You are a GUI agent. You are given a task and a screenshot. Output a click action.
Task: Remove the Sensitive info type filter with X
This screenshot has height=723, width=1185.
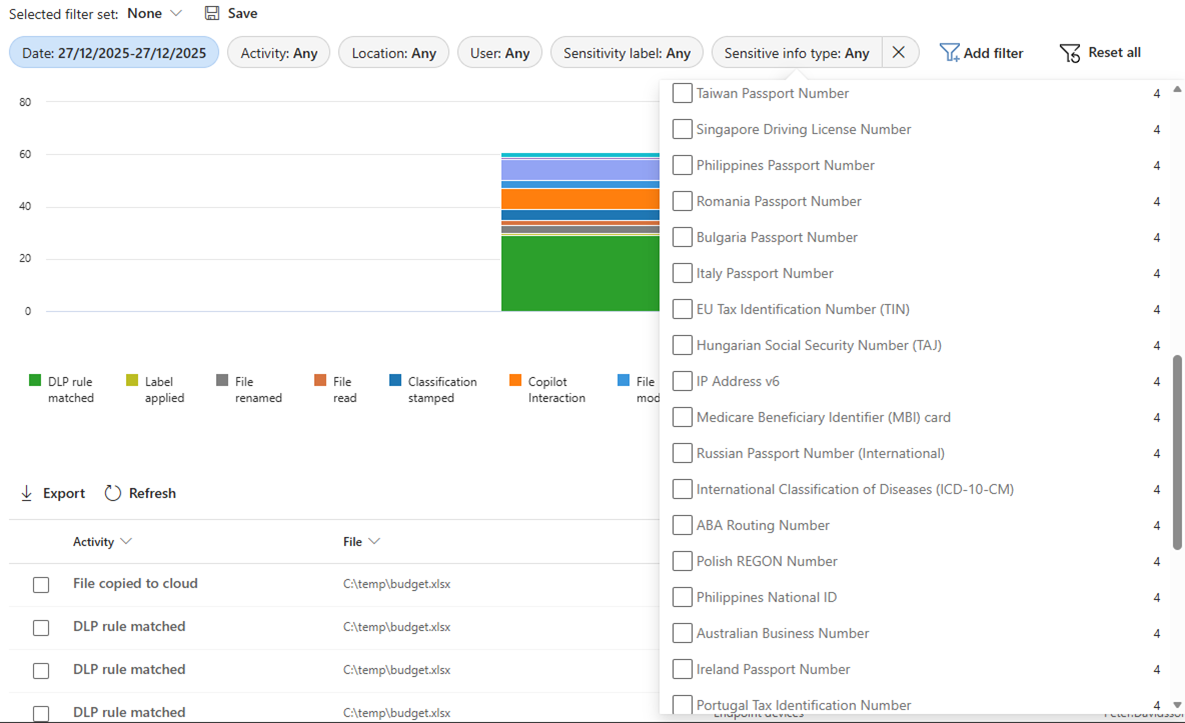pyautogui.click(x=899, y=53)
